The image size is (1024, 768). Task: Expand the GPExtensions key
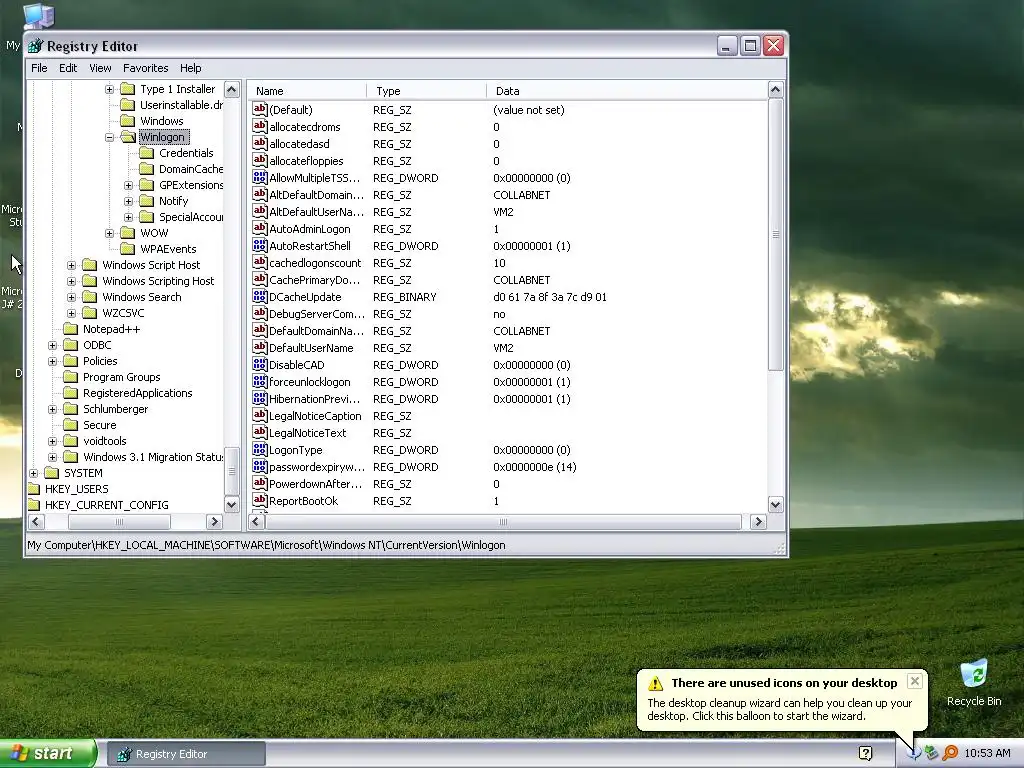tap(129, 185)
